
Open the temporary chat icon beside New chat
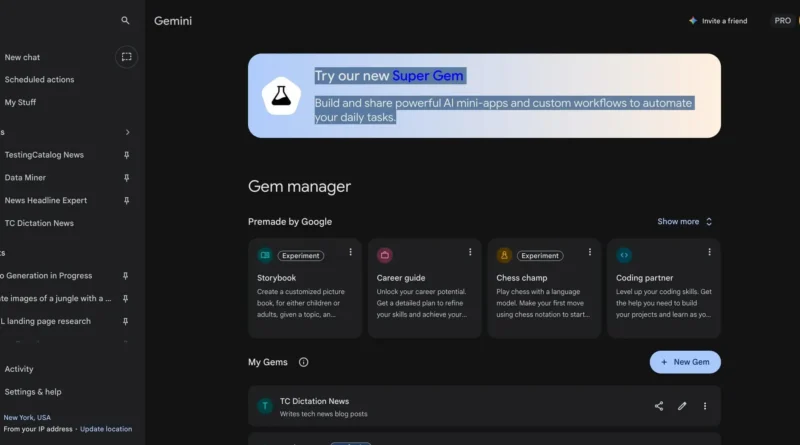(127, 57)
